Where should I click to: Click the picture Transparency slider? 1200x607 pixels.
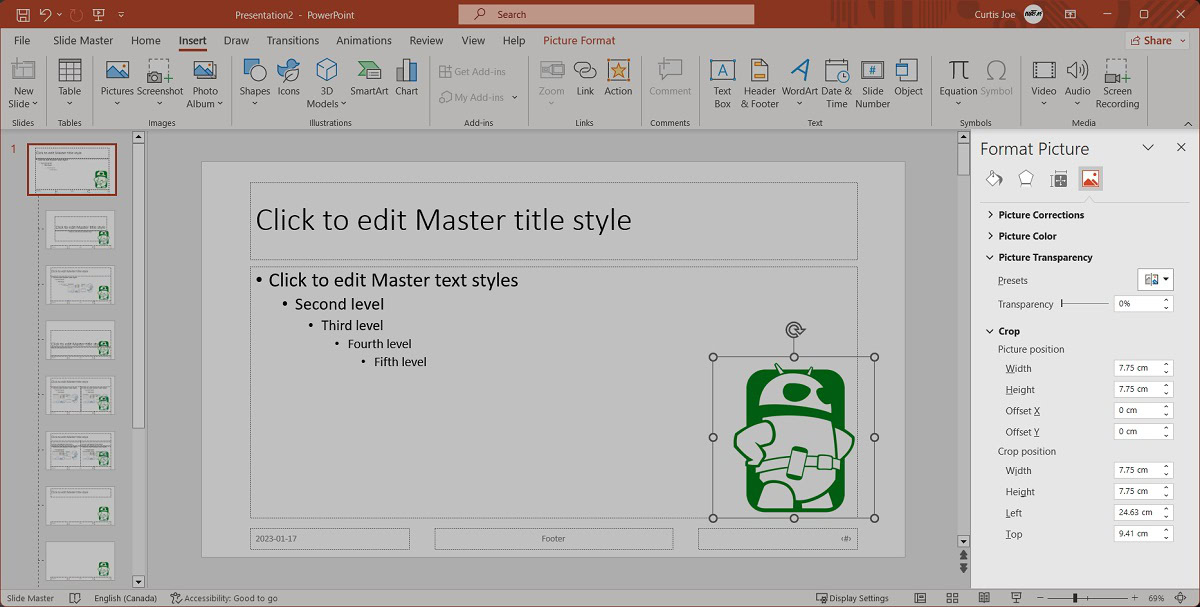tap(1085, 303)
